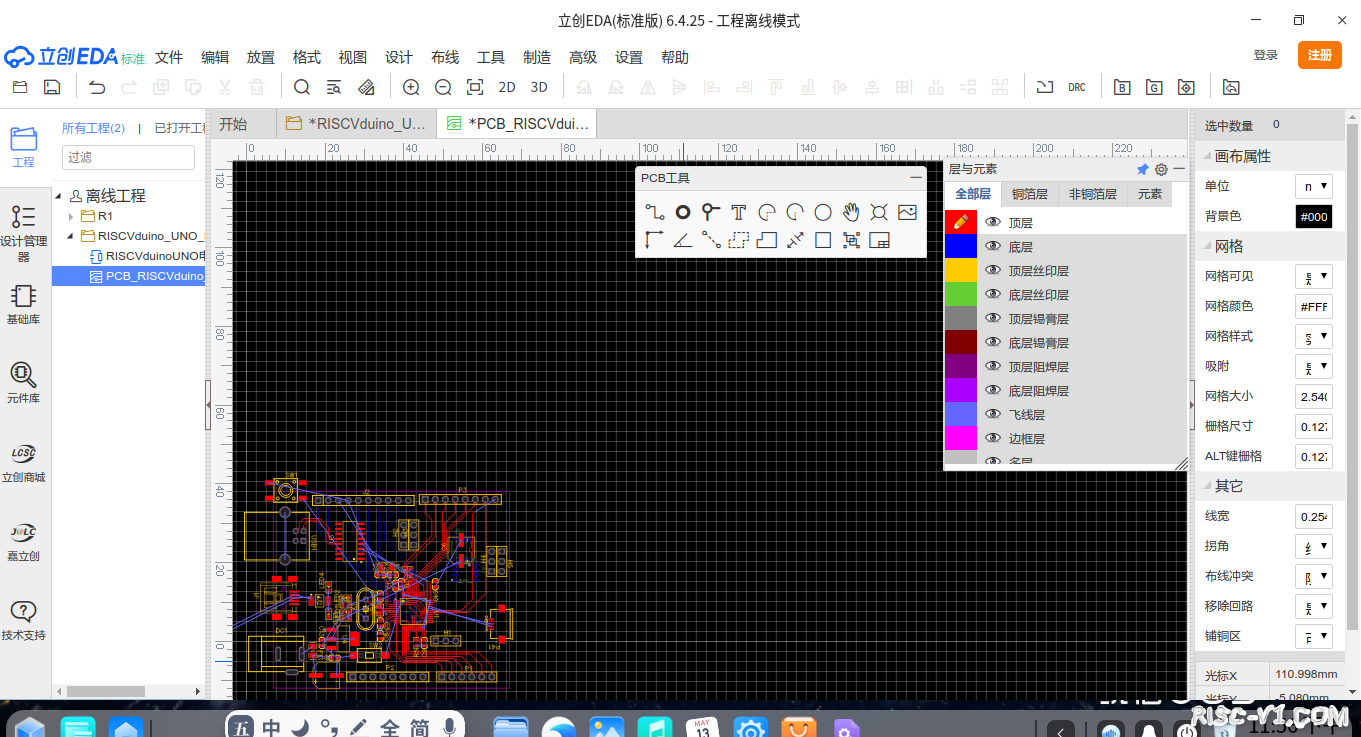Open the 元件库 panel in left sidebar
The image size is (1361, 737).
tap(23, 383)
